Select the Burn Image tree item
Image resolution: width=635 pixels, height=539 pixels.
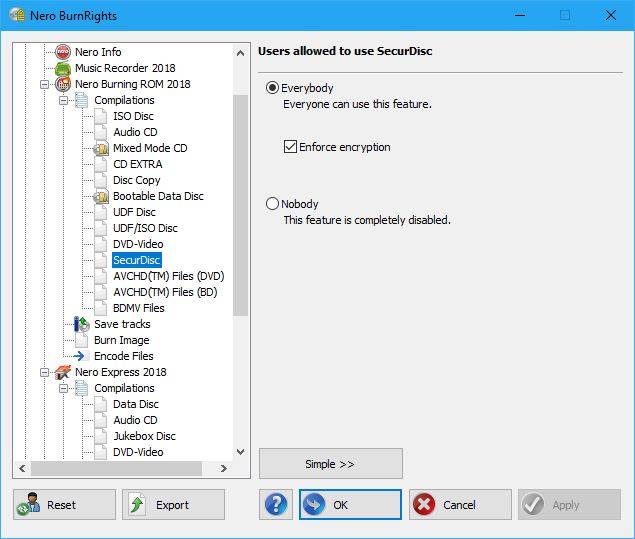coord(122,340)
